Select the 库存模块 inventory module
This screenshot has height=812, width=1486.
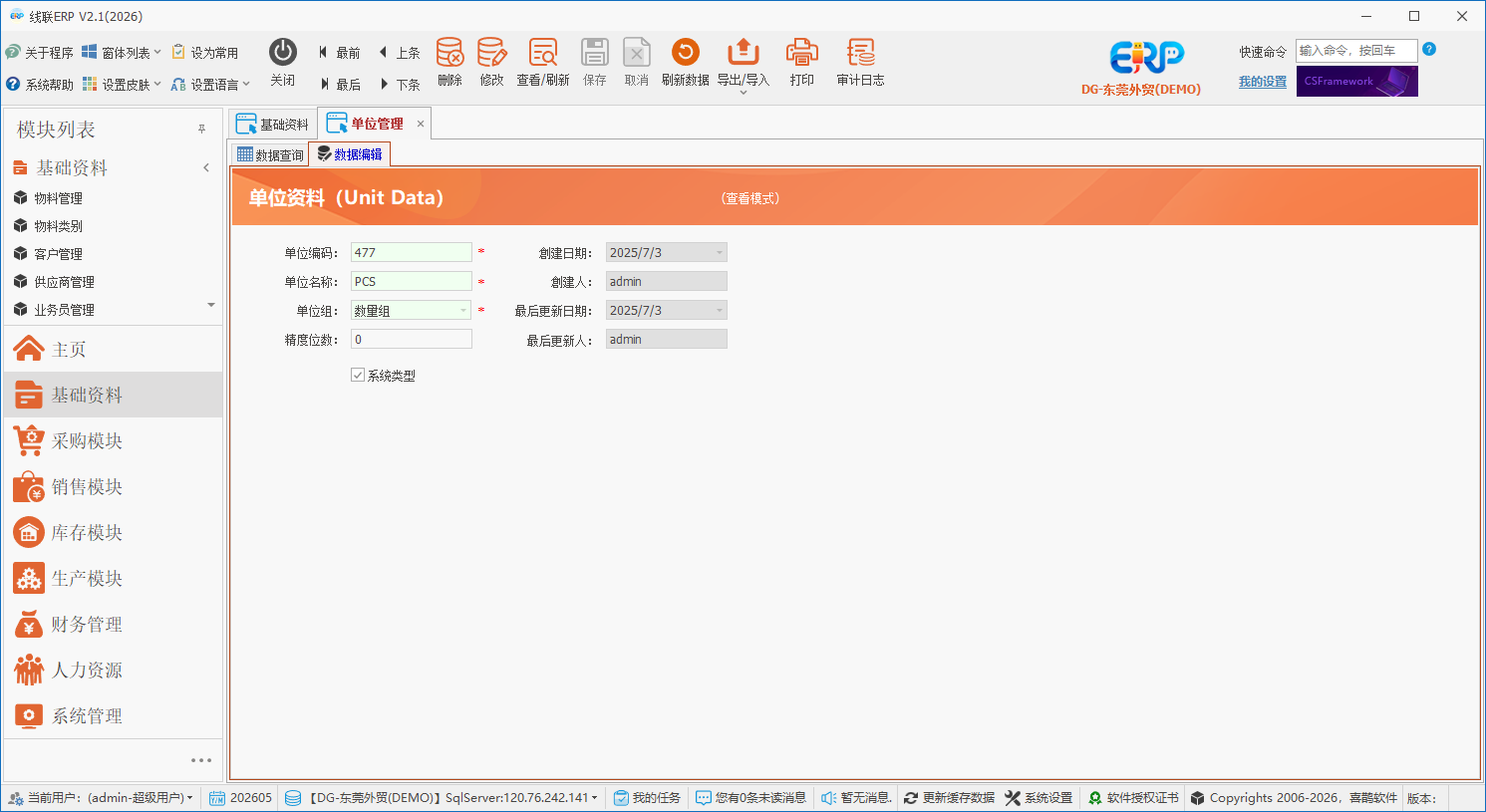coord(114,532)
